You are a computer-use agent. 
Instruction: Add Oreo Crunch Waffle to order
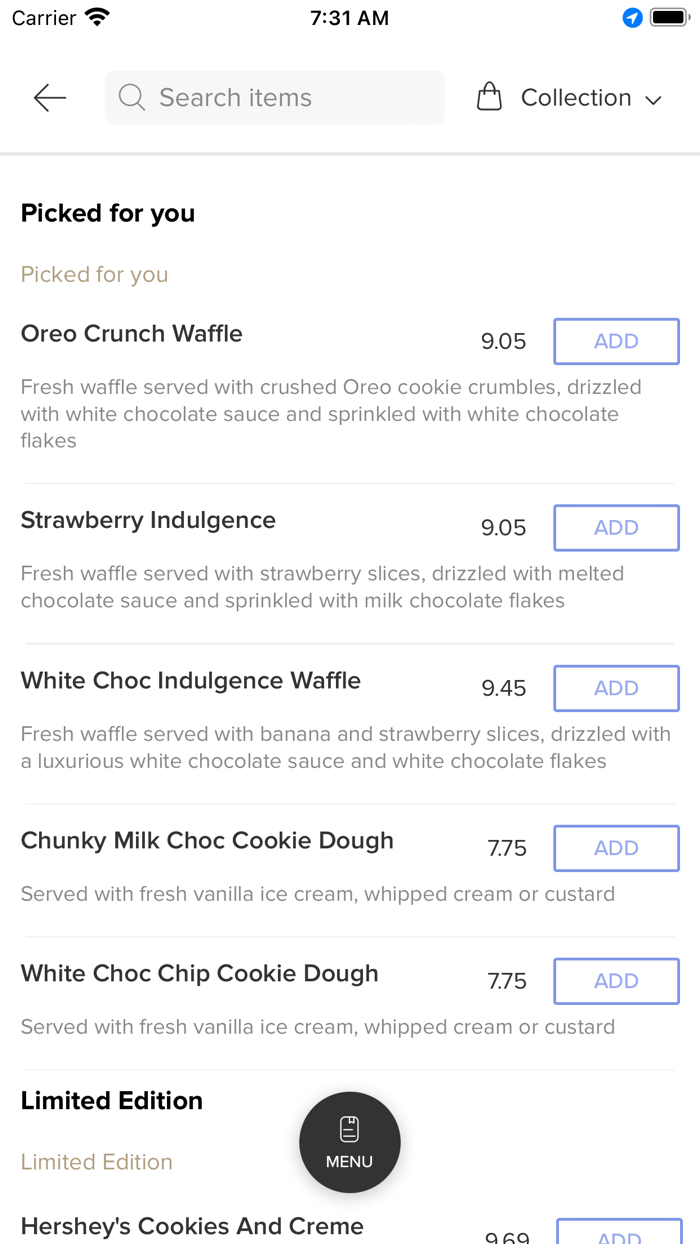[616, 341]
